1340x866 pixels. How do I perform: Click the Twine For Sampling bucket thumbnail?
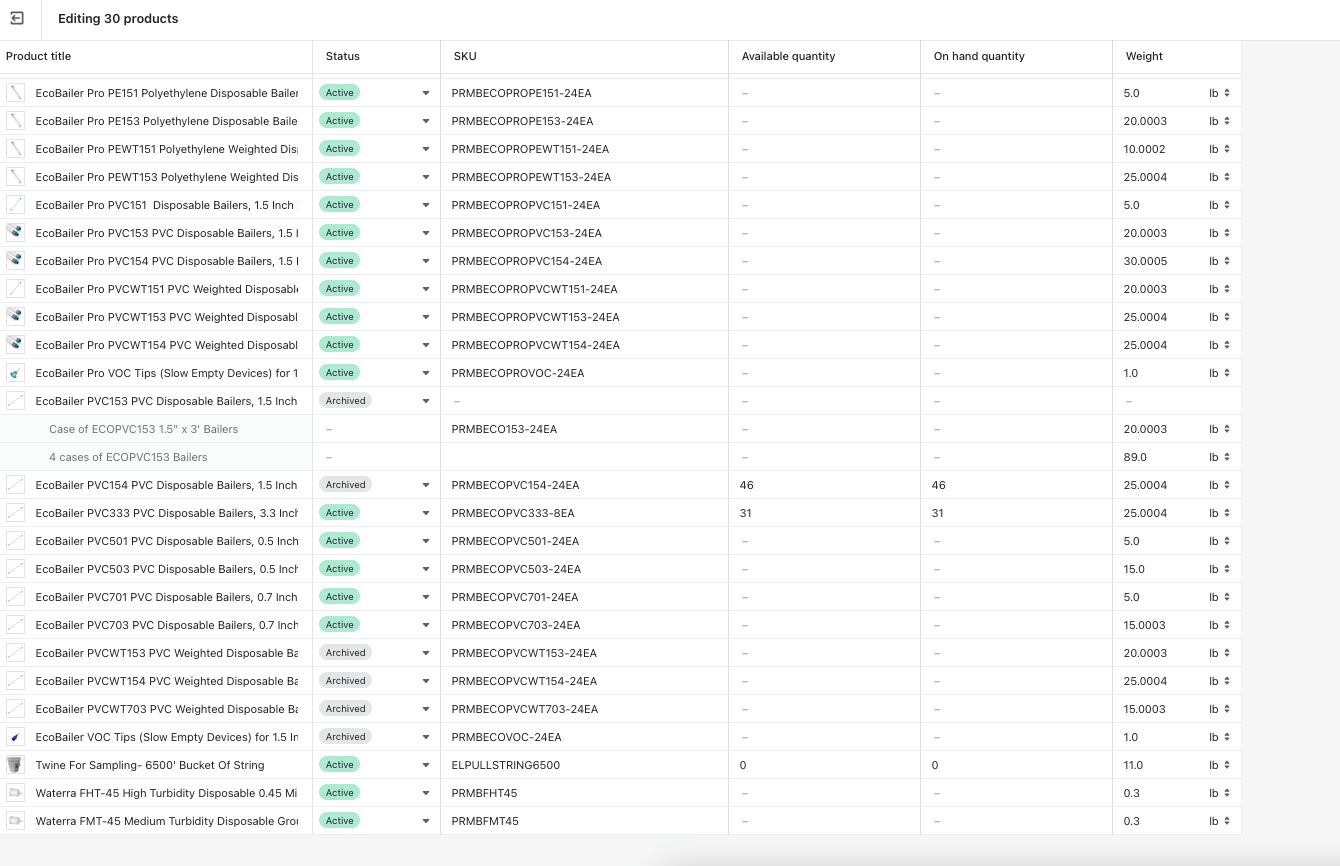(x=15, y=765)
